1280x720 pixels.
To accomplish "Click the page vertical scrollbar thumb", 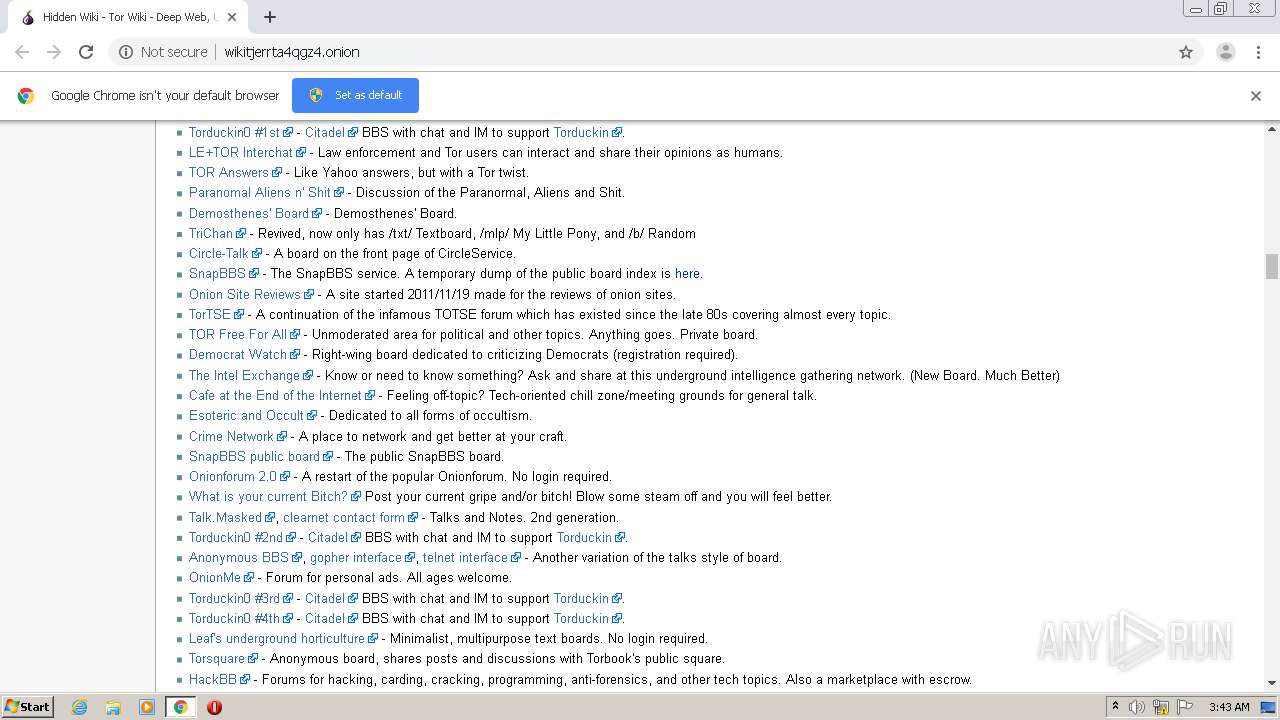I will (1272, 267).
